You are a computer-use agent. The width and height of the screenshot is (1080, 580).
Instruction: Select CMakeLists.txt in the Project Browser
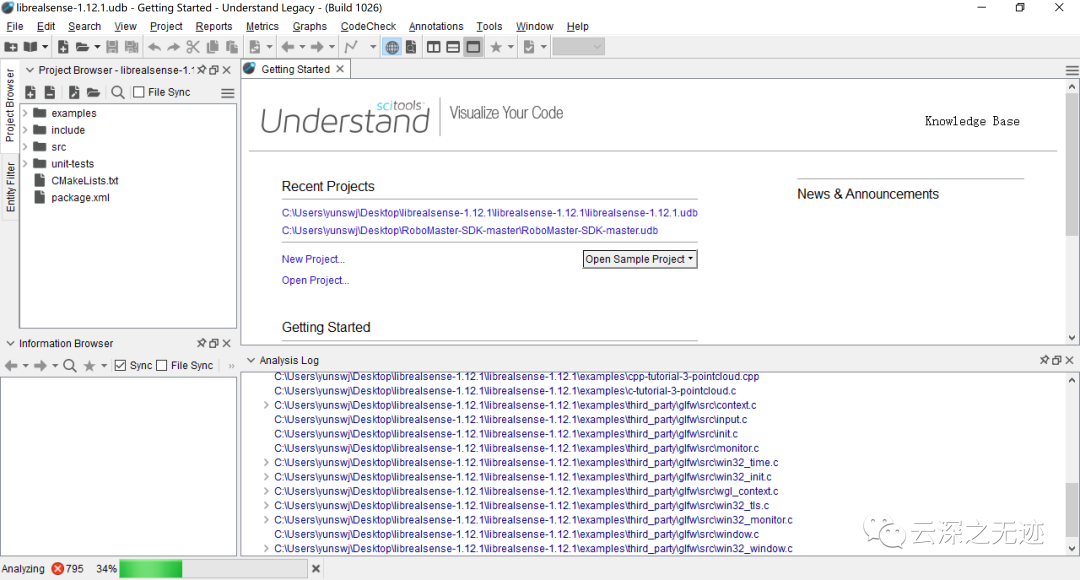coord(85,180)
